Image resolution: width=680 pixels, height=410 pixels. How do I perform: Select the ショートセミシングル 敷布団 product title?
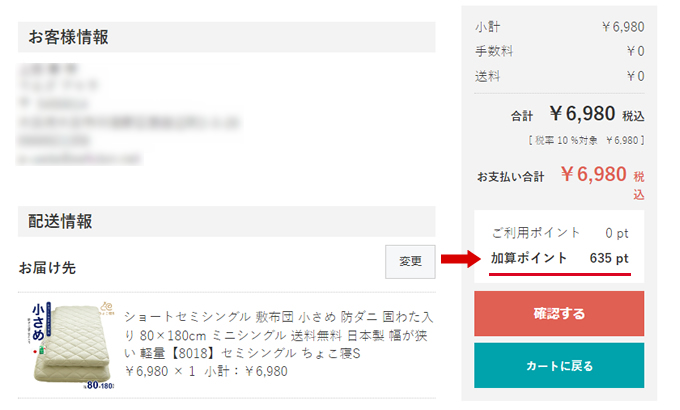pyautogui.click(x=278, y=335)
